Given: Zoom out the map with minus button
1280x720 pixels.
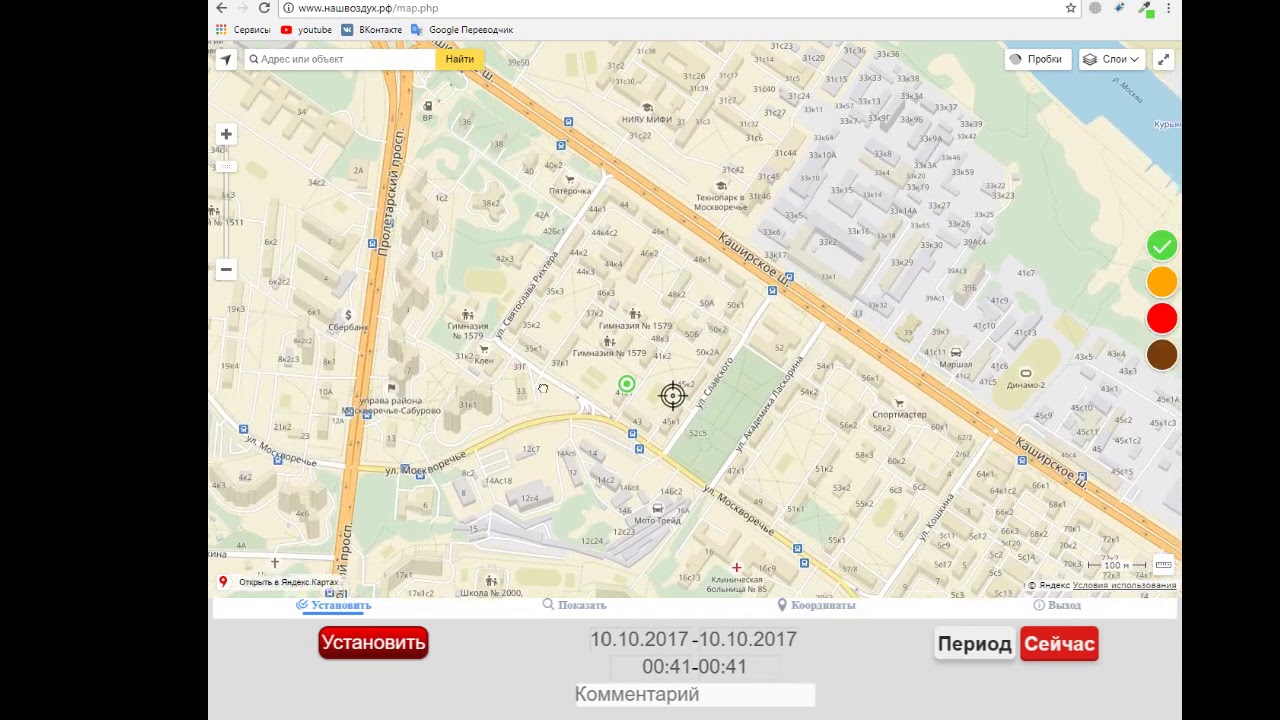Looking at the screenshot, I should click(226, 269).
